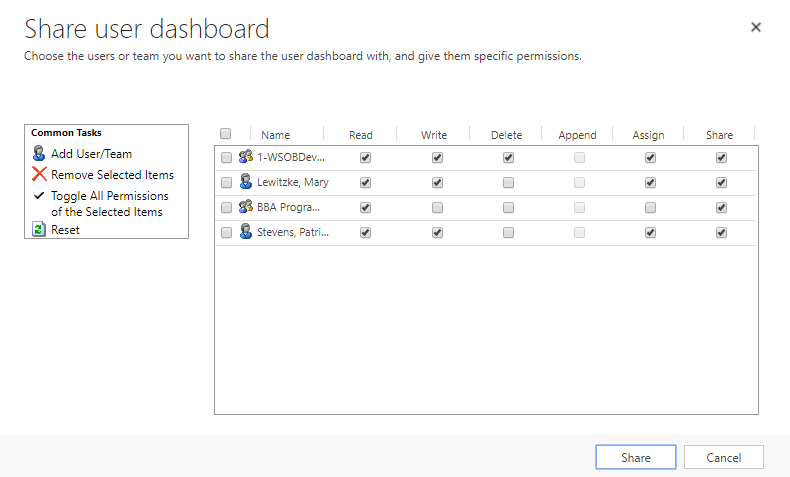Viewport: 790px width, 477px height.
Task: Click the Remove Selected Items link
Action: (x=112, y=174)
